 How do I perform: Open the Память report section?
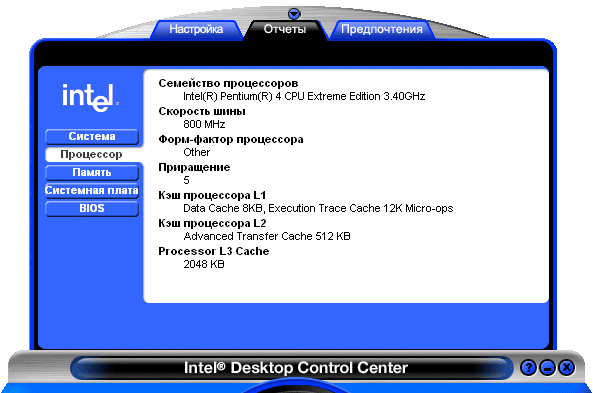pyautogui.click(x=92, y=172)
